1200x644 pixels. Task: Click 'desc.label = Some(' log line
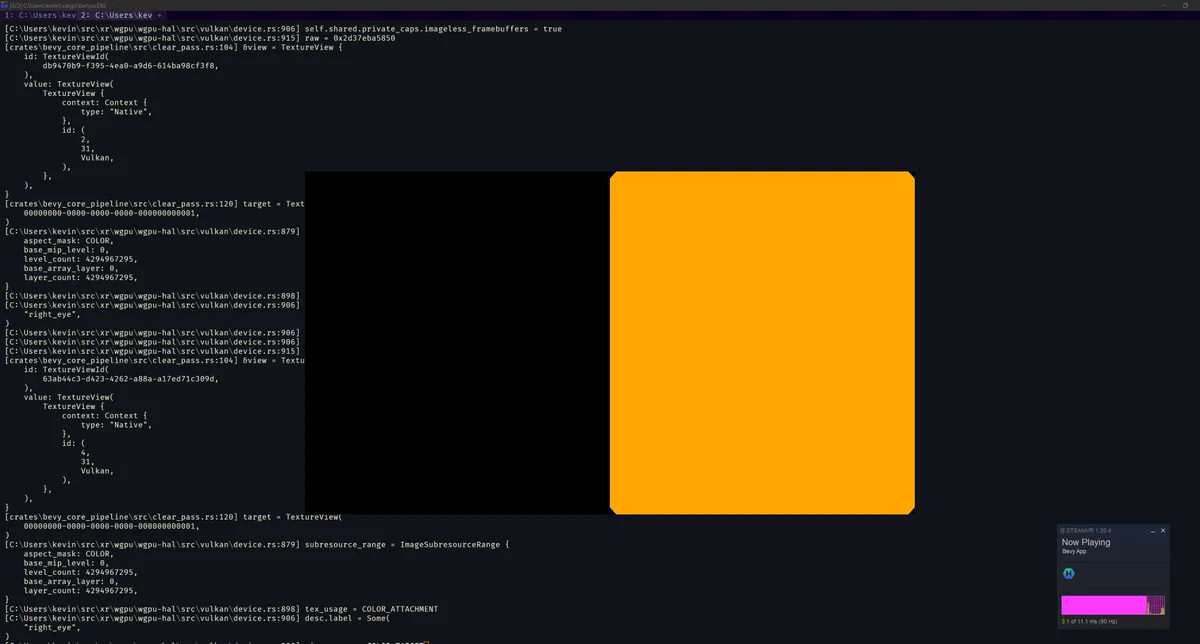coord(198,618)
